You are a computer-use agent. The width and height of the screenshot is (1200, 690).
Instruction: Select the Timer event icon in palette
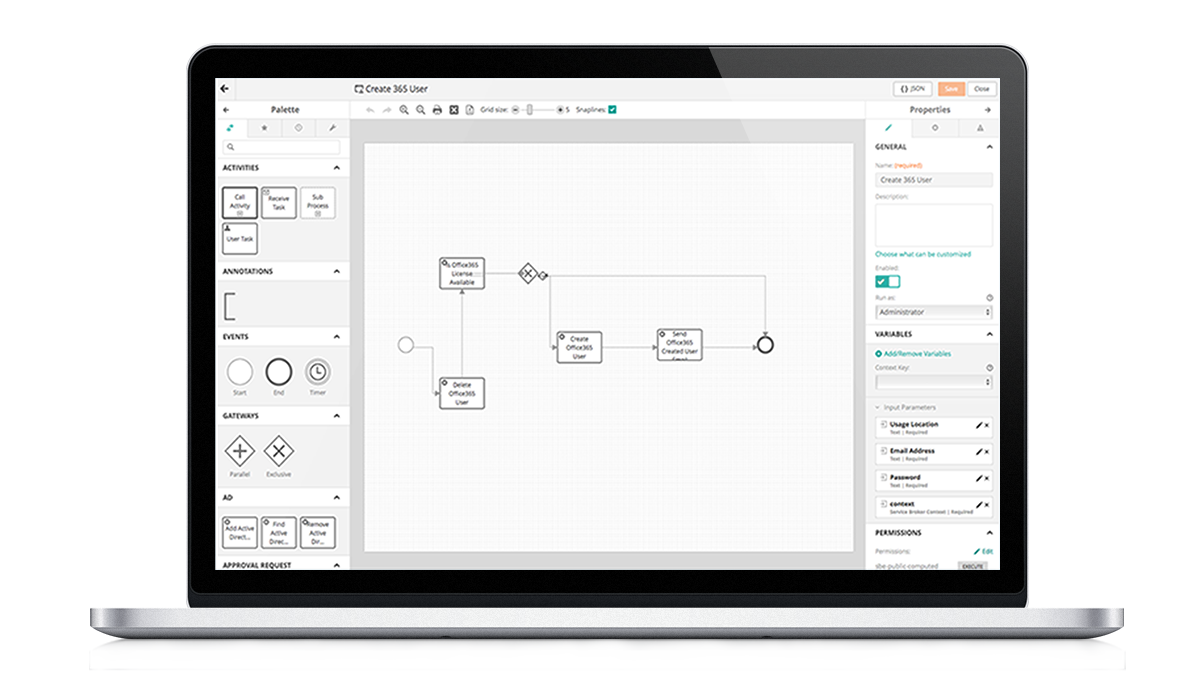click(x=317, y=372)
